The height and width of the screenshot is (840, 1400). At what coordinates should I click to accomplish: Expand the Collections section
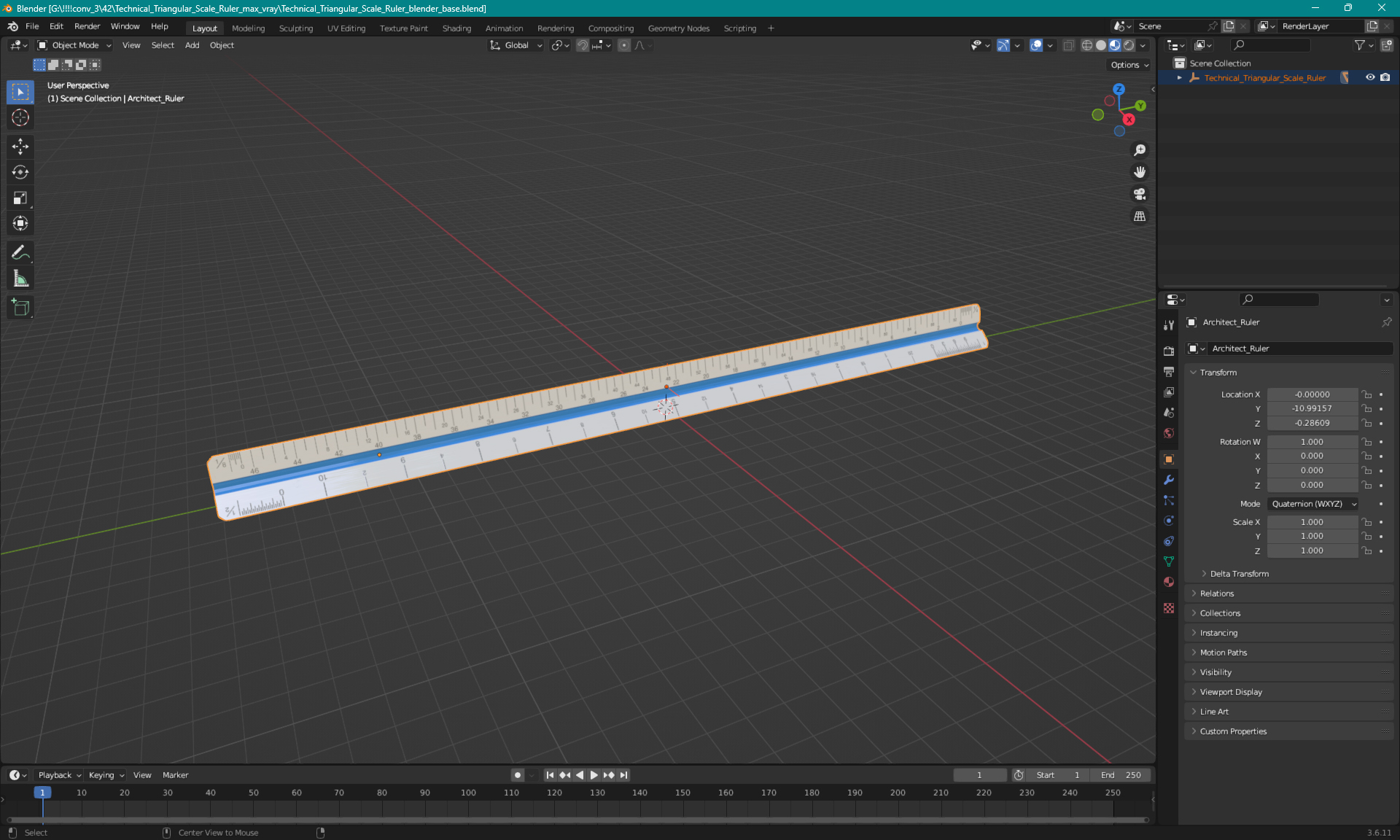click(x=1220, y=612)
